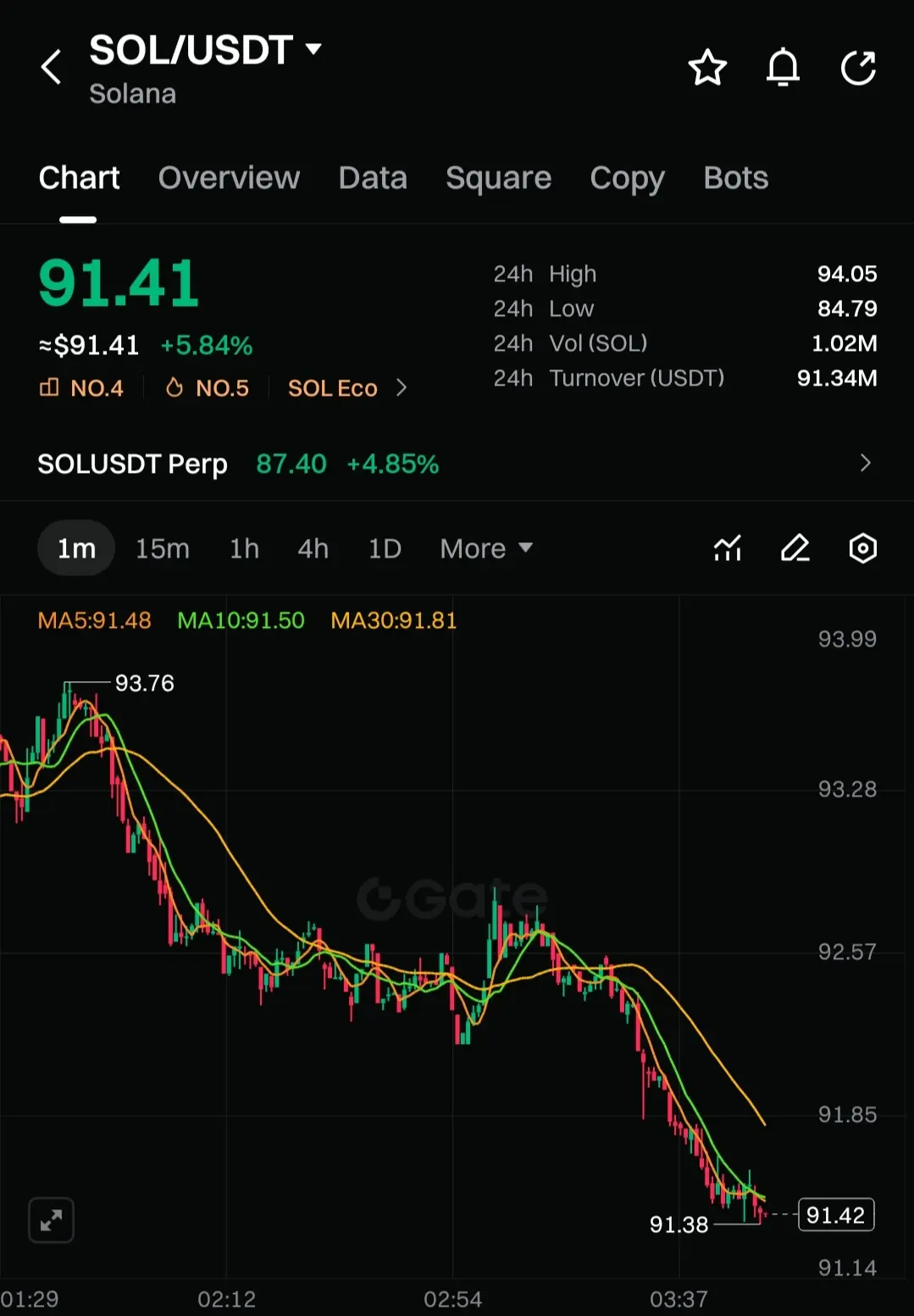Add SOL/USDT to favorites with star
This screenshot has height=1316, width=914.
click(x=707, y=68)
